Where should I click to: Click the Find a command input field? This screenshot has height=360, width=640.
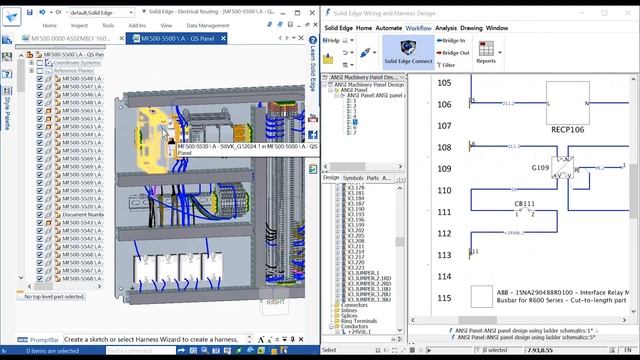click(x=140, y=350)
